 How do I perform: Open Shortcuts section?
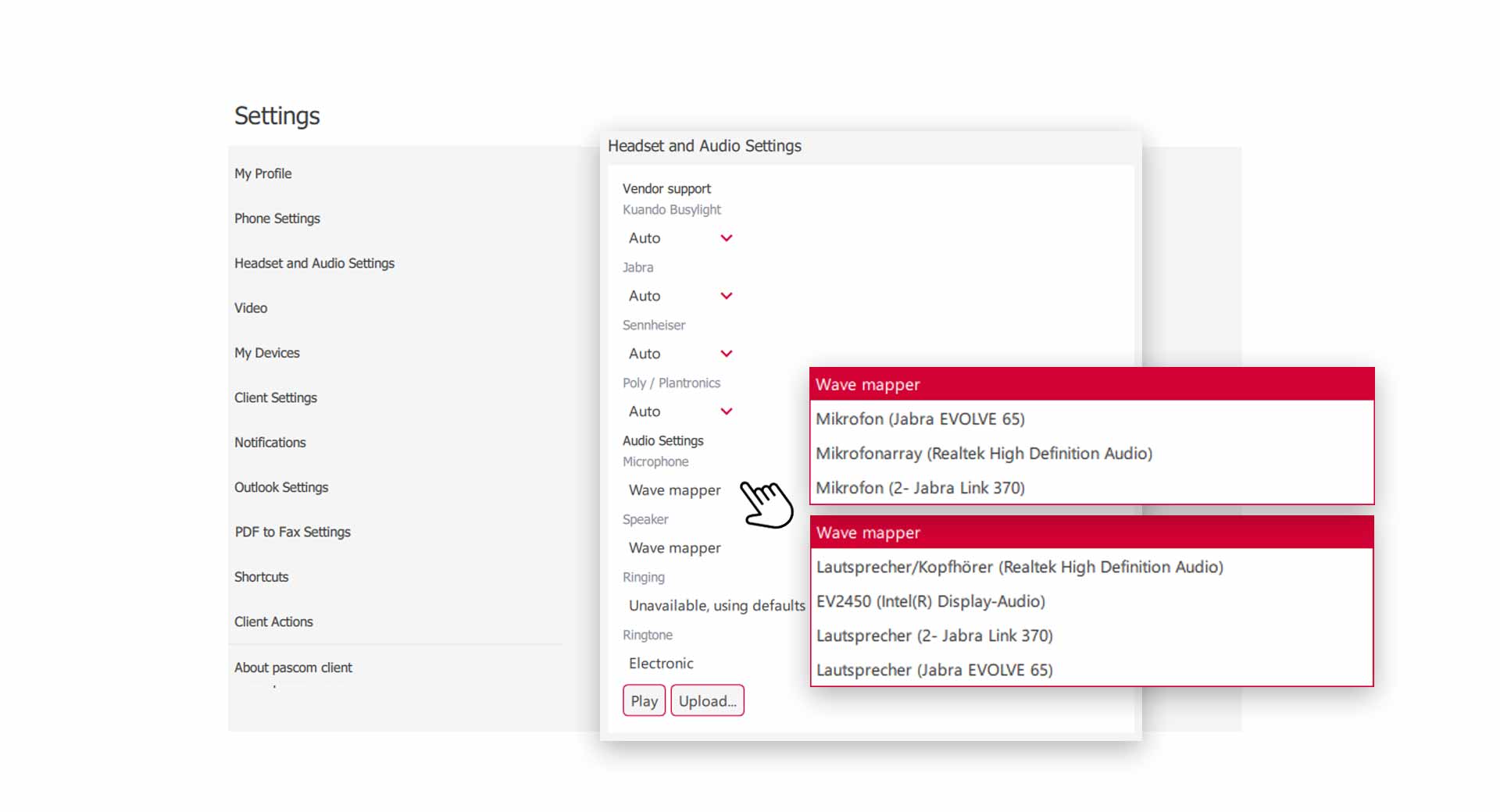262,577
